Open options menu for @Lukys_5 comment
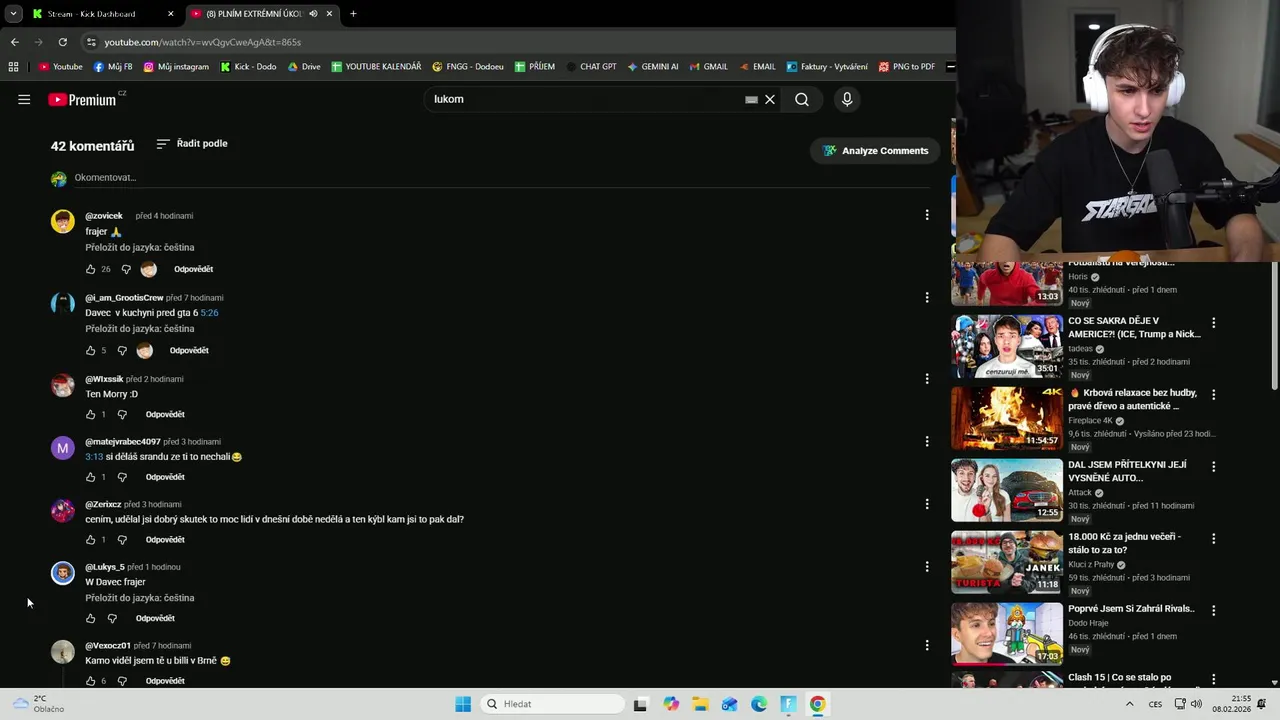Screen dimensions: 1280x720 pos(927,566)
